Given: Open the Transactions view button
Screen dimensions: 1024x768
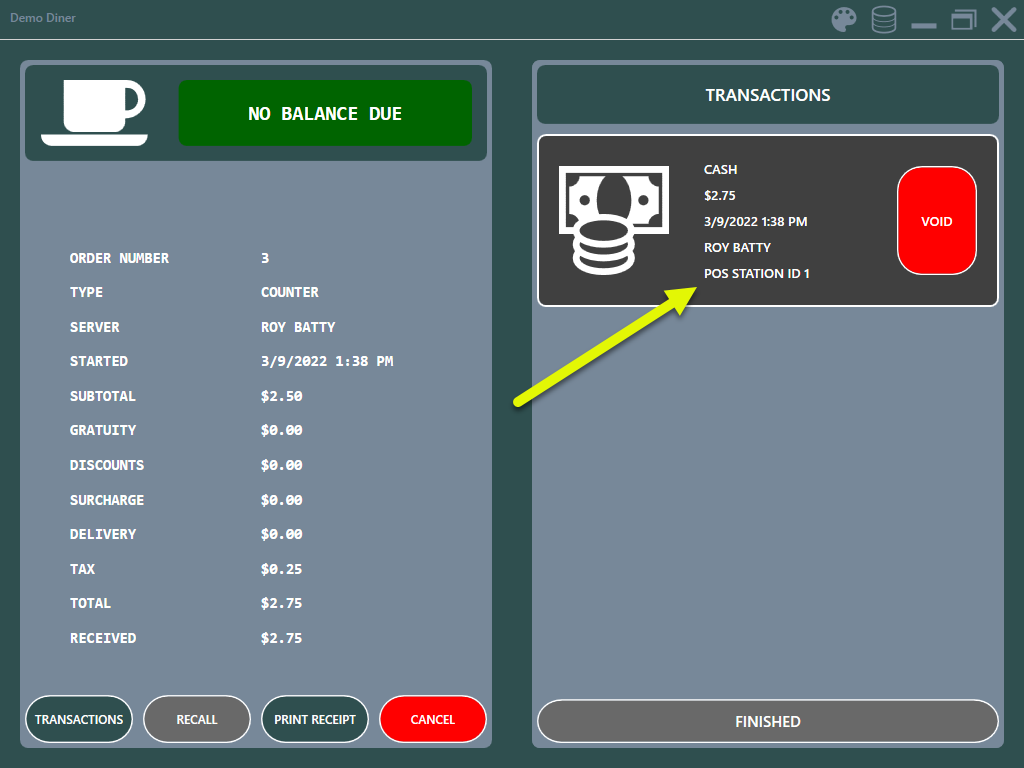Looking at the screenshot, I should pos(79,719).
